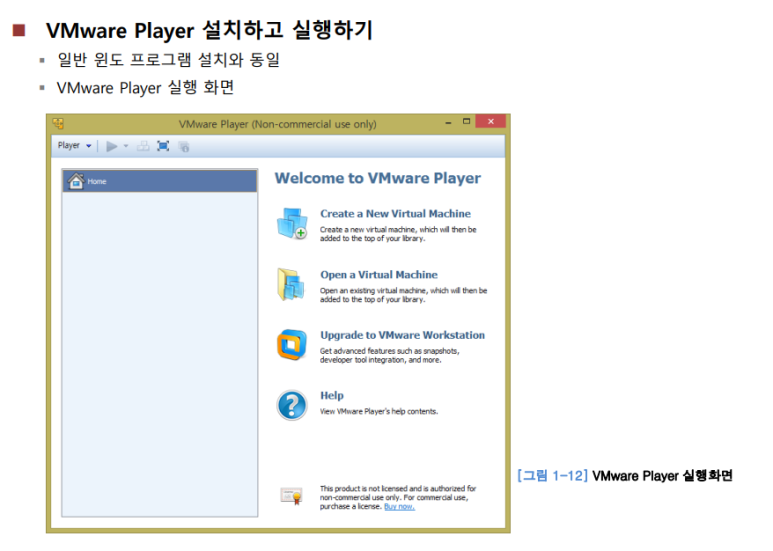
Task: Click the window title 'VMware Player (Non-commercial use only)'
Action: pos(278,124)
